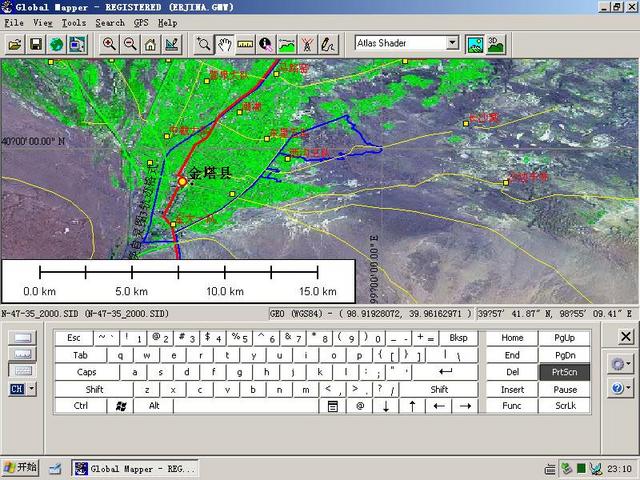Toggle the Caps key
The image size is (640, 480).
(x=87, y=372)
